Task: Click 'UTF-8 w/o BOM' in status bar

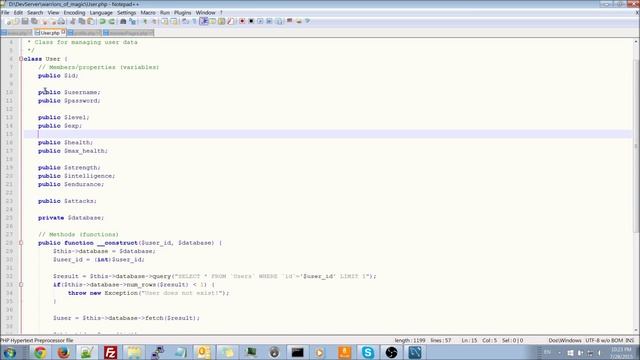Action: click(604, 340)
